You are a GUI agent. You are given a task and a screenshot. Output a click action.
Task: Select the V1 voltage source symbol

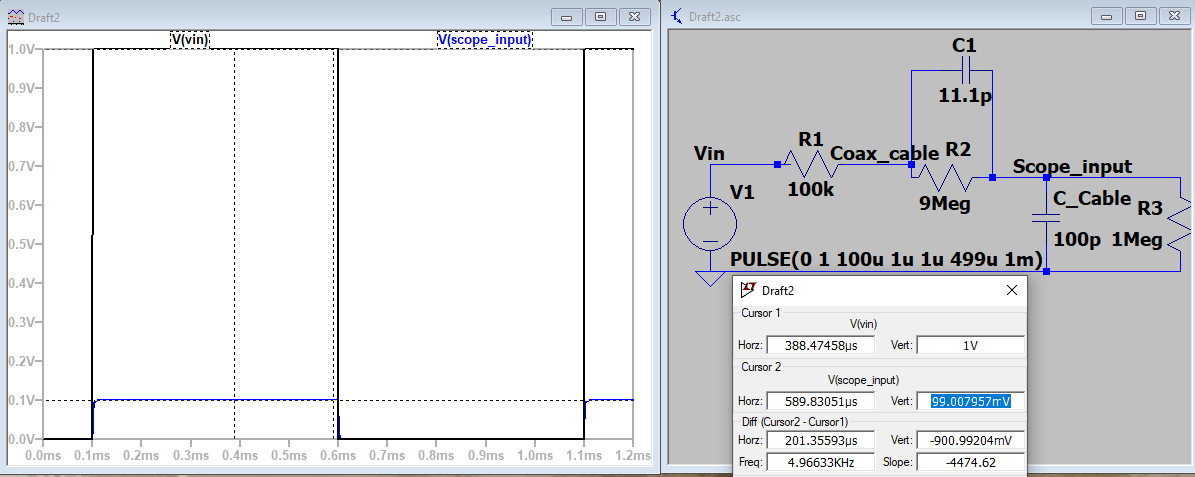tap(710, 222)
